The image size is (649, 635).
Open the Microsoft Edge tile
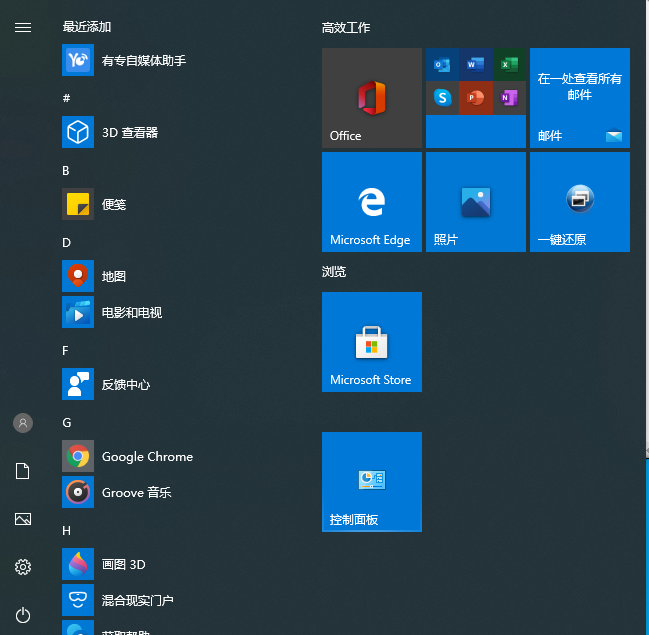click(x=371, y=202)
